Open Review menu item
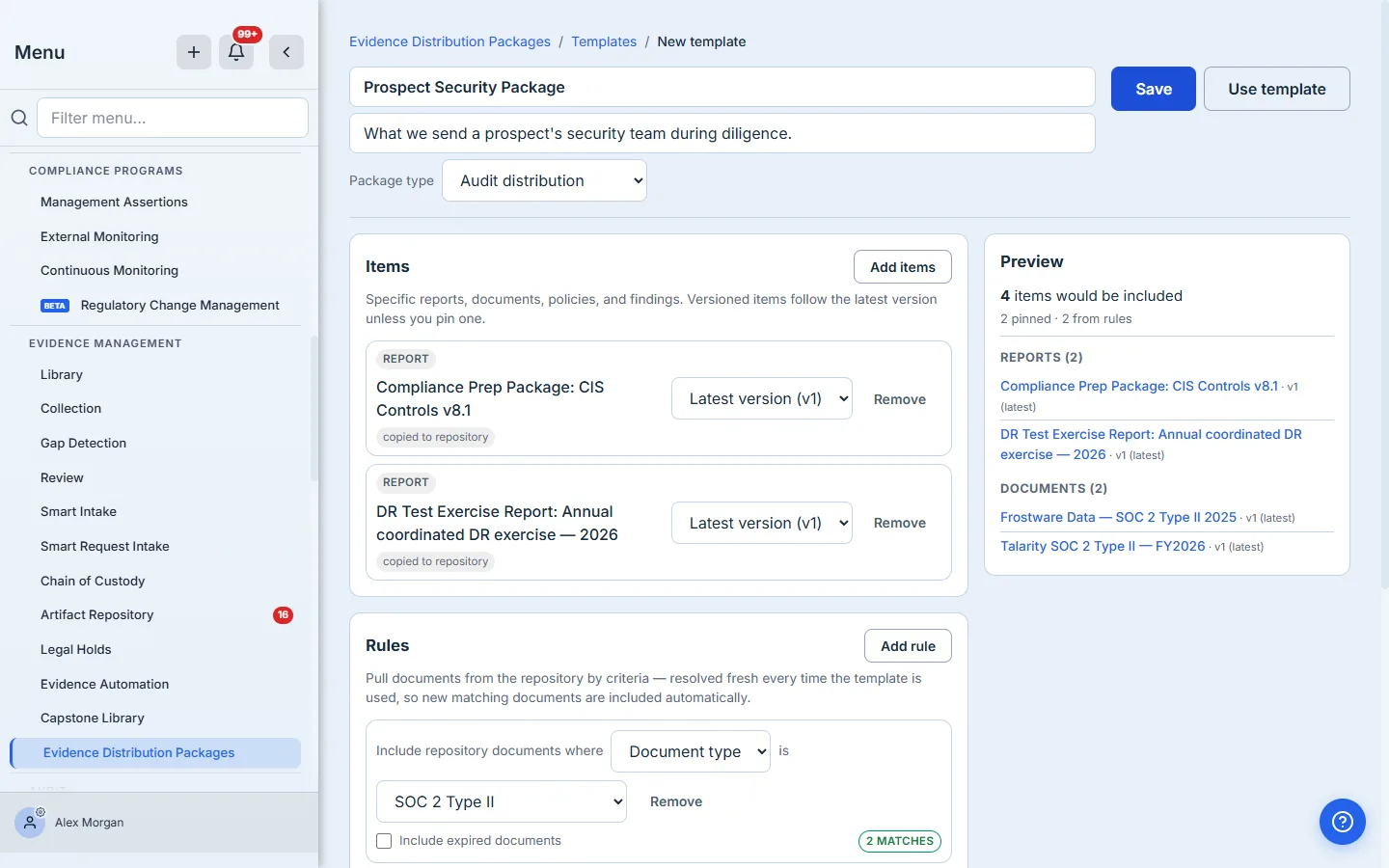Viewport: 1389px width, 868px height. 62,478
